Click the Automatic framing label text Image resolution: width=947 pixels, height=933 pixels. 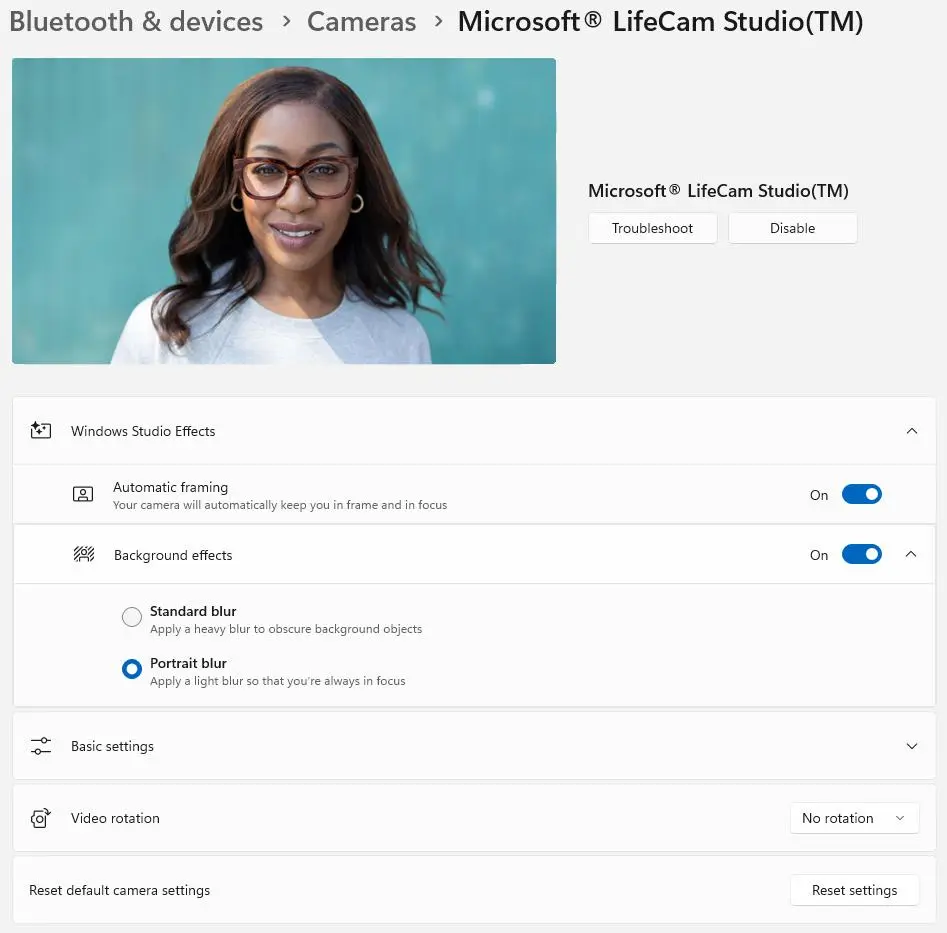pyautogui.click(x=170, y=487)
